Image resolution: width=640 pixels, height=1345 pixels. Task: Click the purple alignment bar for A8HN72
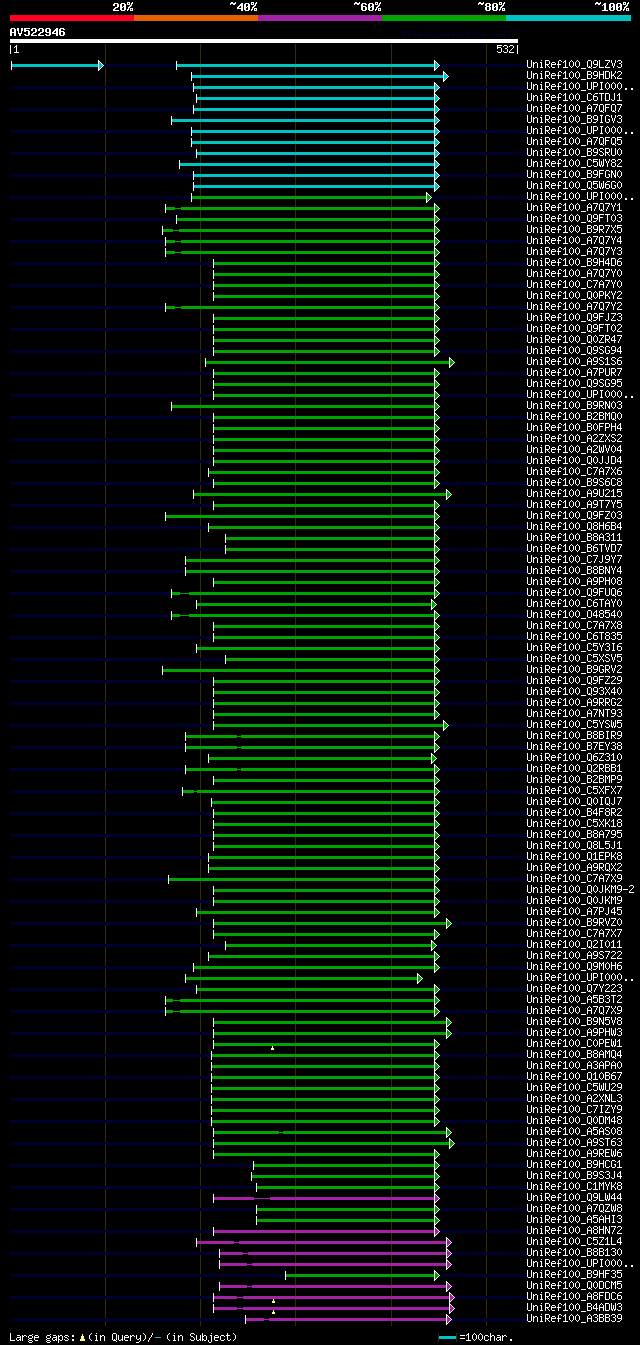point(326,1231)
